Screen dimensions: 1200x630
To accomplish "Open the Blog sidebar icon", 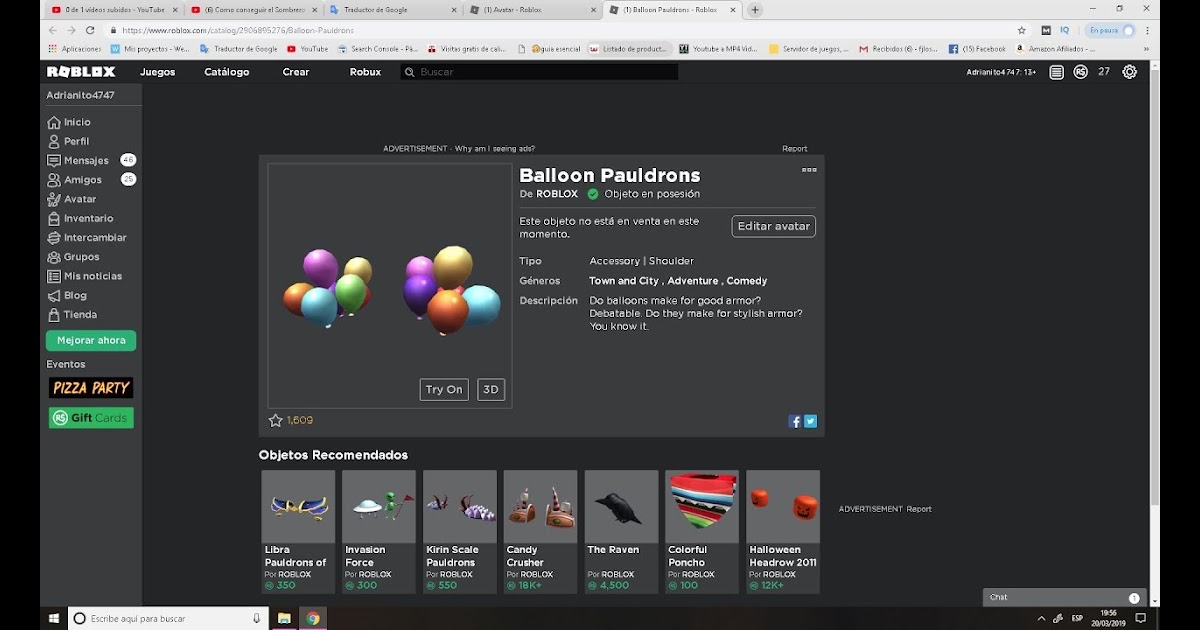I will tap(54, 296).
